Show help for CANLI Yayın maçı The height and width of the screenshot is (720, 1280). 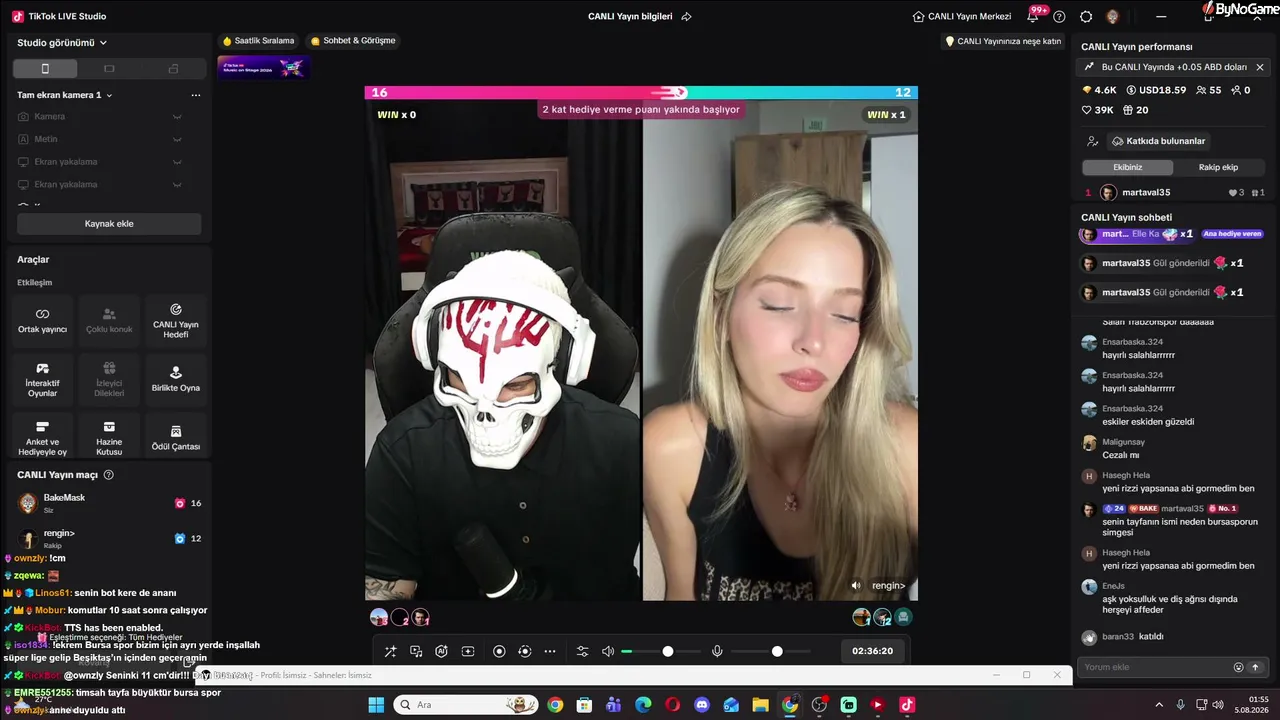(109, 475)
